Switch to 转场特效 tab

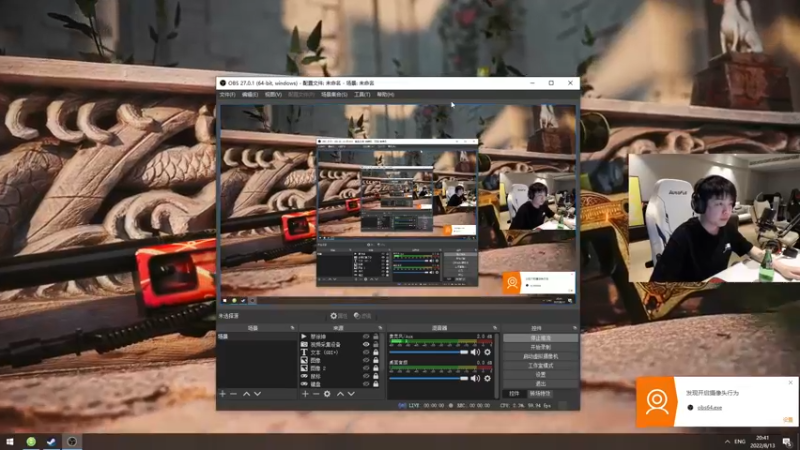pos(540,394)
